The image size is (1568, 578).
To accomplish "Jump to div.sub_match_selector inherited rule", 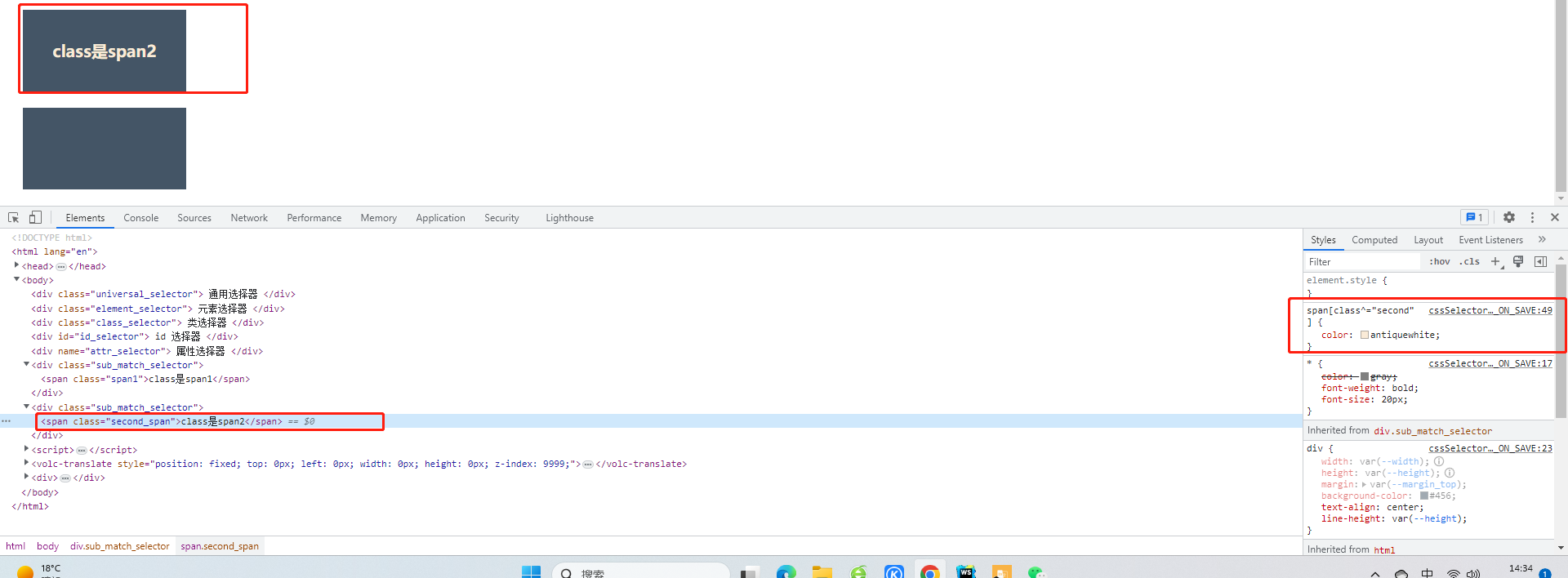I will [1432, 431].
